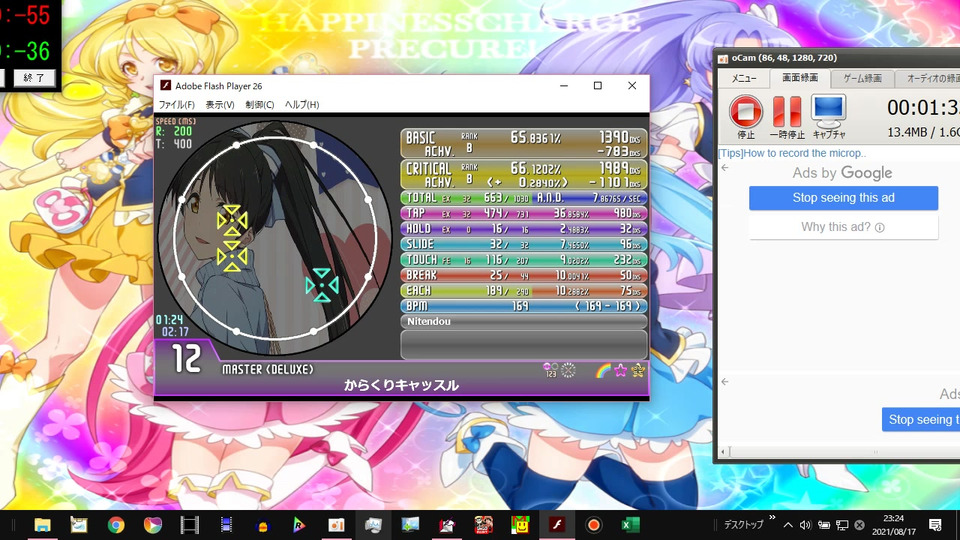The height and width of the screenshot is (540, 960).
Task: Switch to oCam オーディオの録音 tab
Action: [928, 78]
